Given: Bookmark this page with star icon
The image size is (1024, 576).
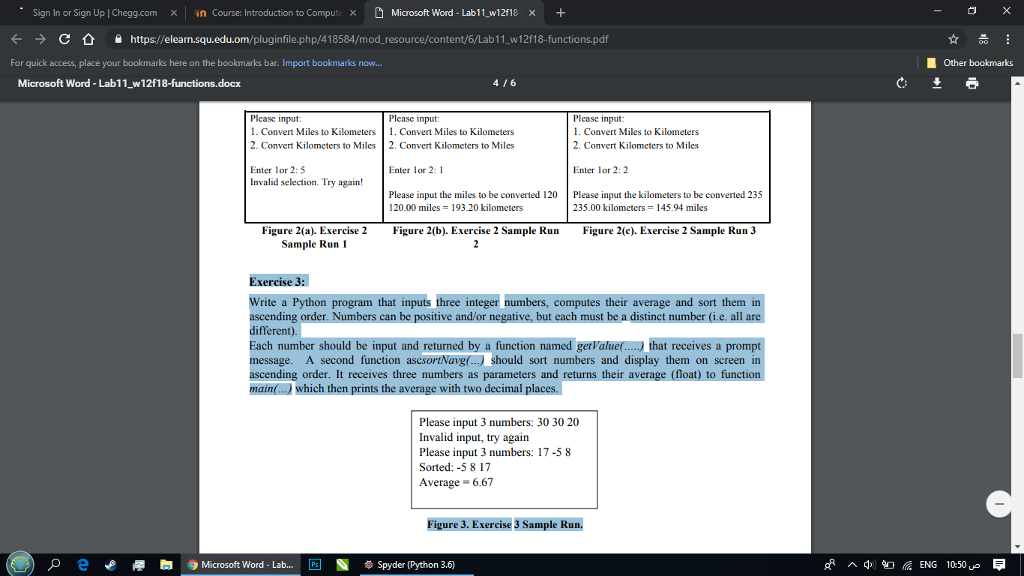Looking at the screenshot, I should (x=953, y=39).
